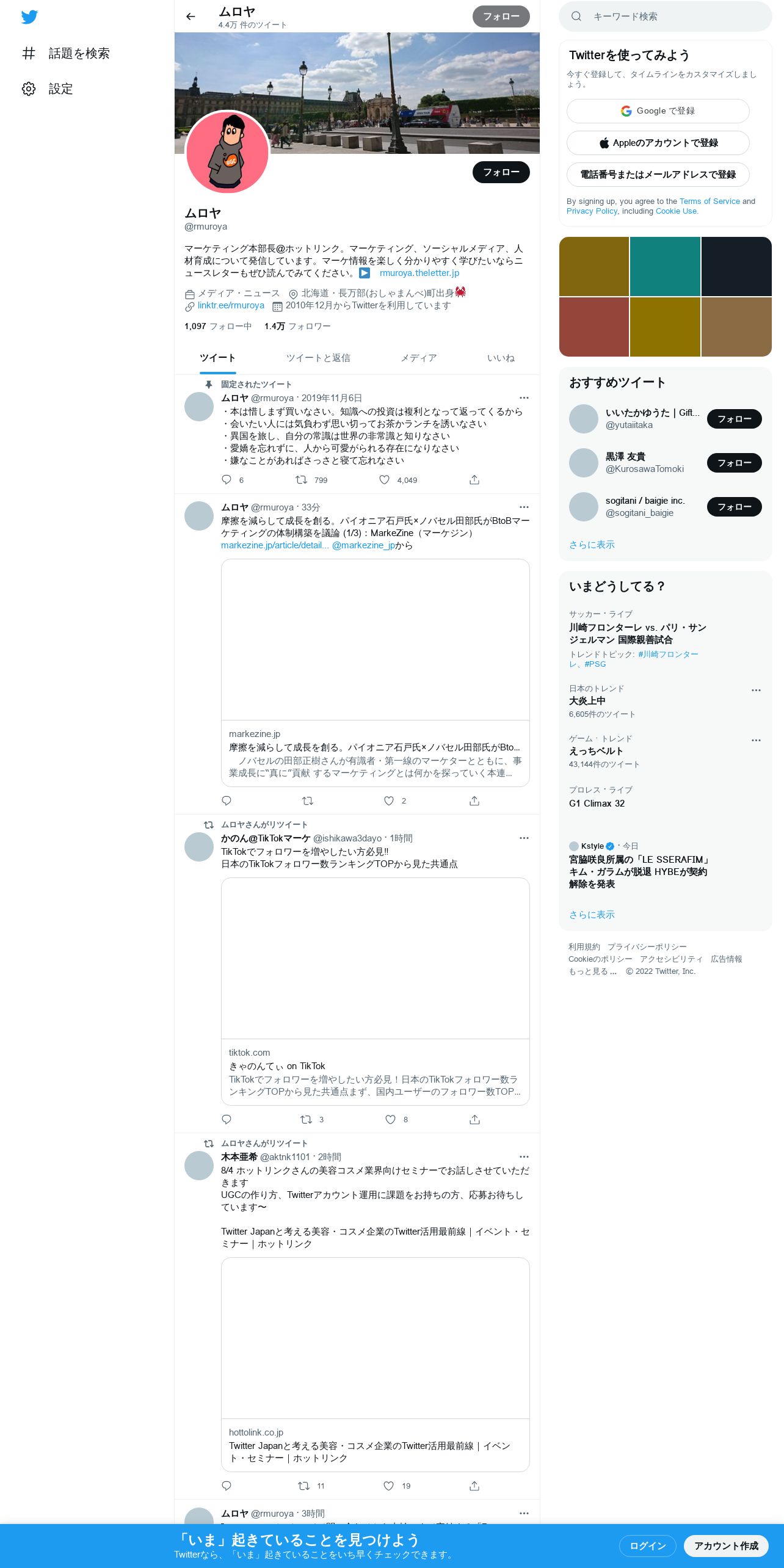Viewport: 784px width, 1568px height.
Task: Go back with the arrow icon
Action: 191,16
